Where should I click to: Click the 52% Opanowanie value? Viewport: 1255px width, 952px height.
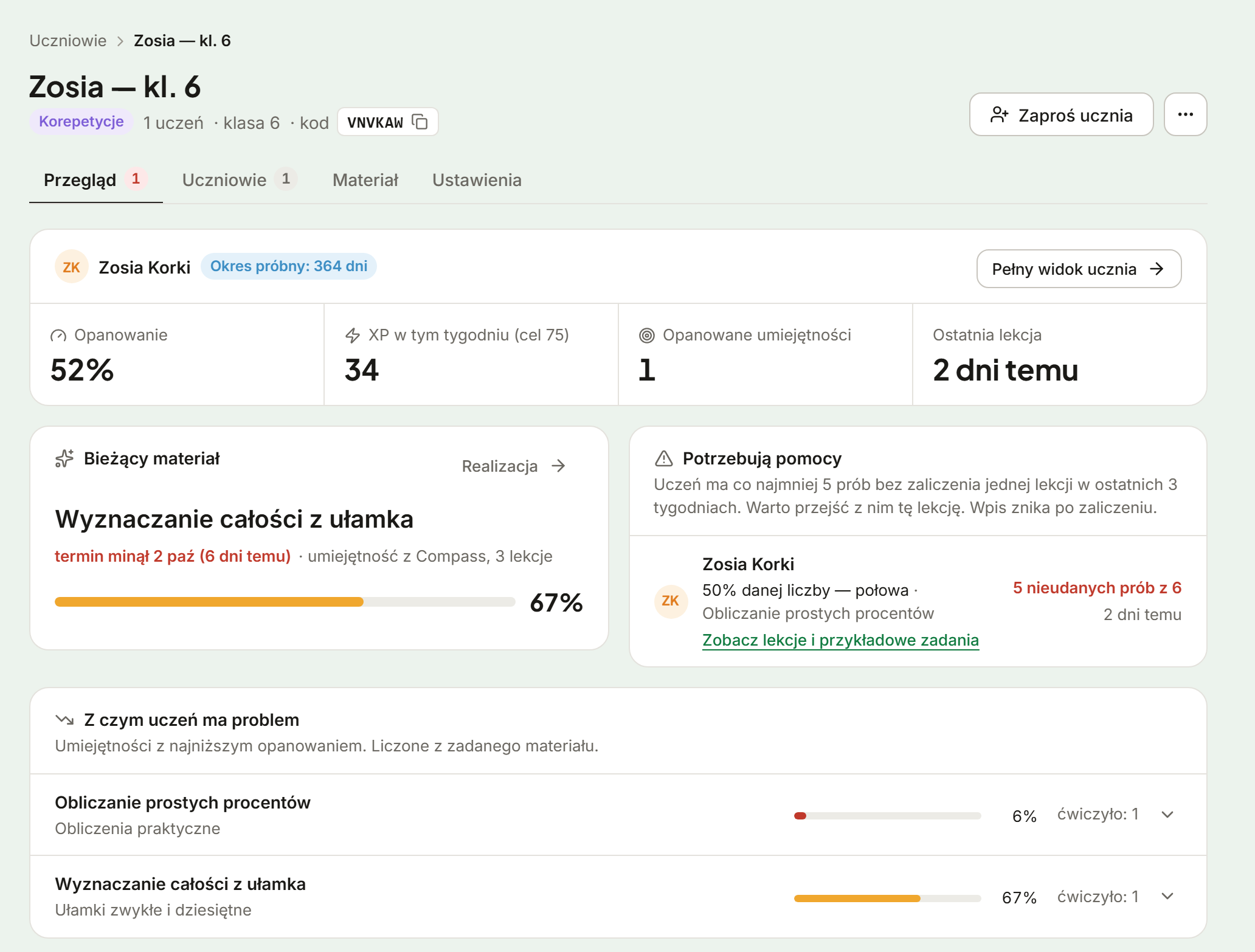click(82, 370)
